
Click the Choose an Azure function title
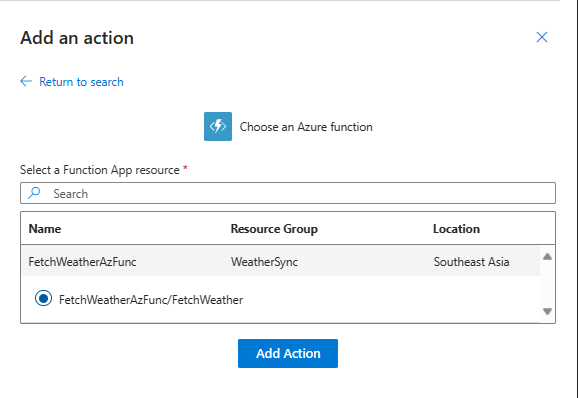coord(306,127)
